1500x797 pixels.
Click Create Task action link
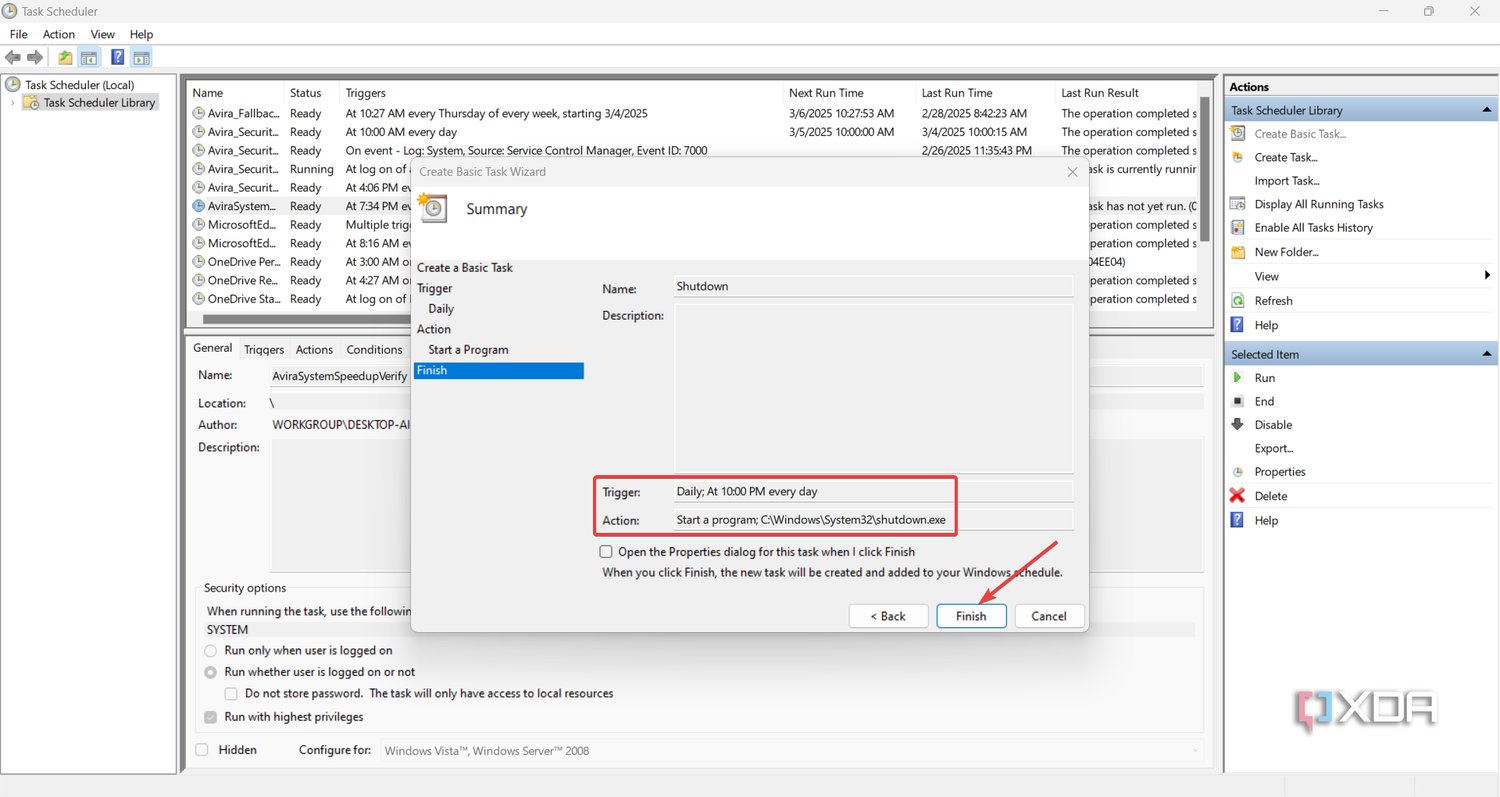[x=1286, y=157]
